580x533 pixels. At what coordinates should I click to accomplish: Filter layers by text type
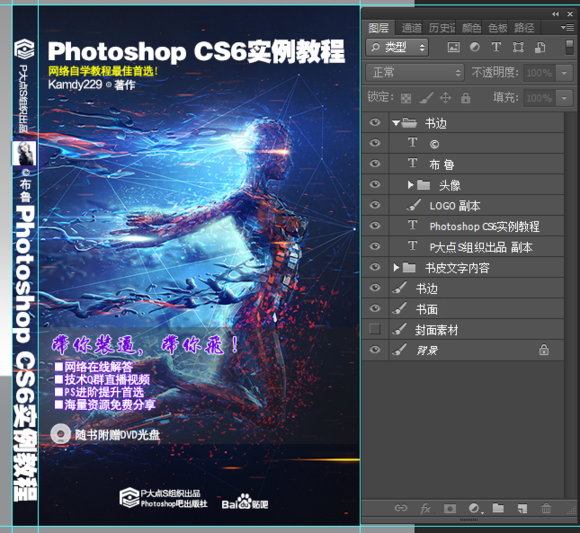[496, 47]
